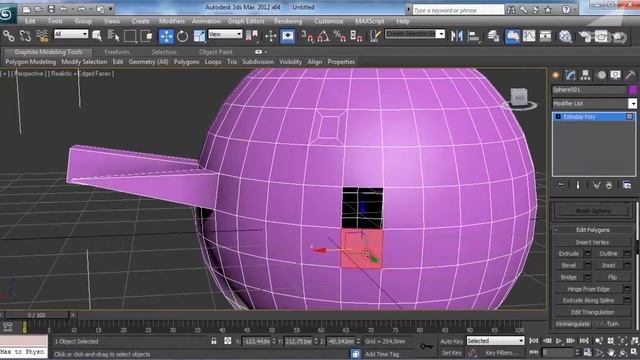Viewport: 640px width, 360px height.
Task: Open the Layer Manager icon
Action: [x=493, y=36]
